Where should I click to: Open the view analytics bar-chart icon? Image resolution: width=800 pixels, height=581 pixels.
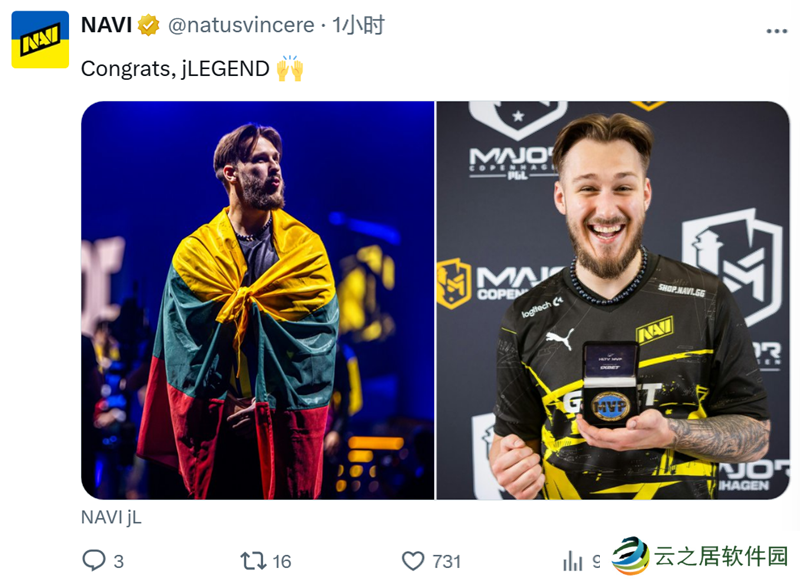tap(572, 561)
